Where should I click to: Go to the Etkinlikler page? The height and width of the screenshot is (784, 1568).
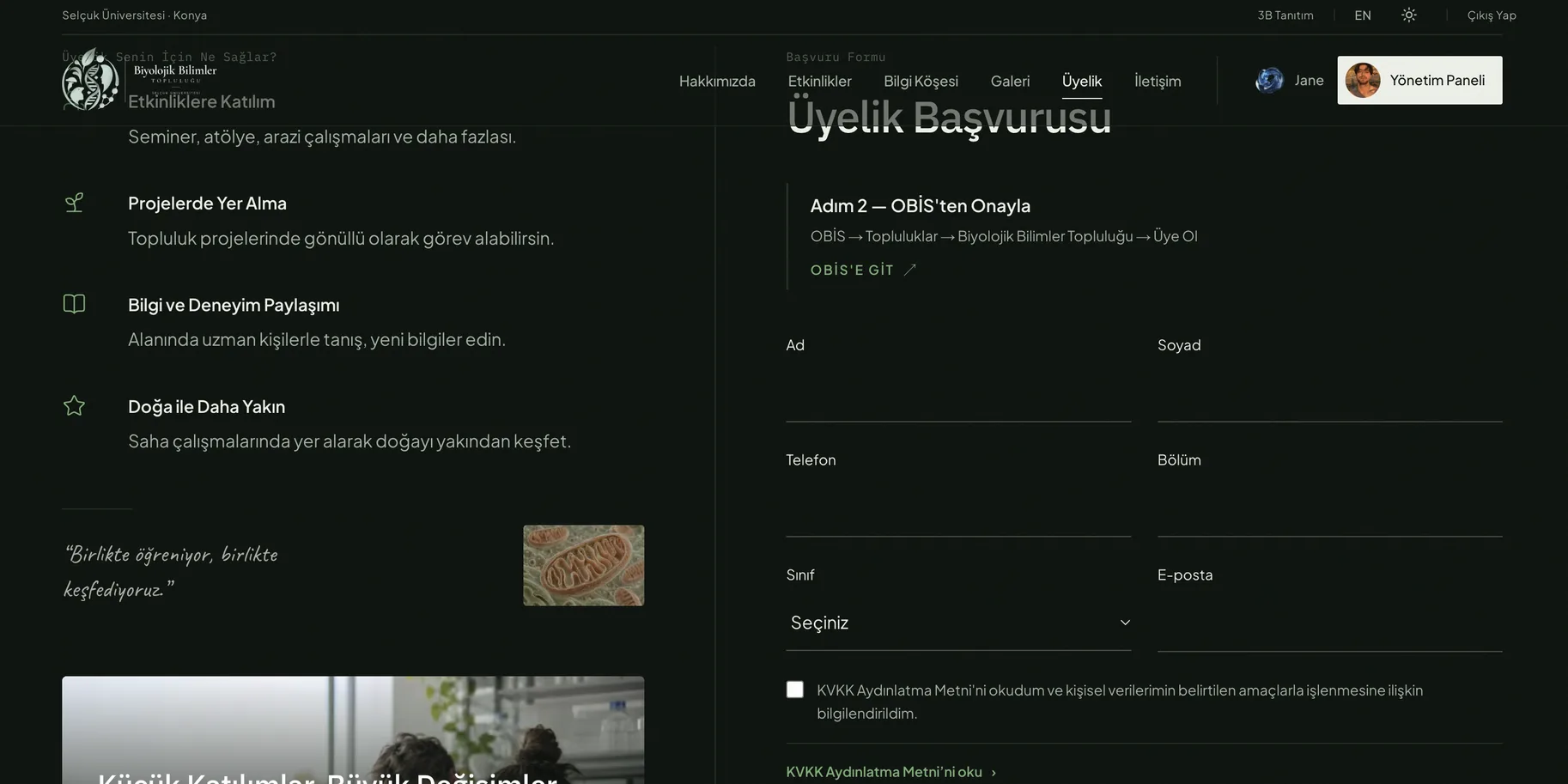tap(820, 81)
